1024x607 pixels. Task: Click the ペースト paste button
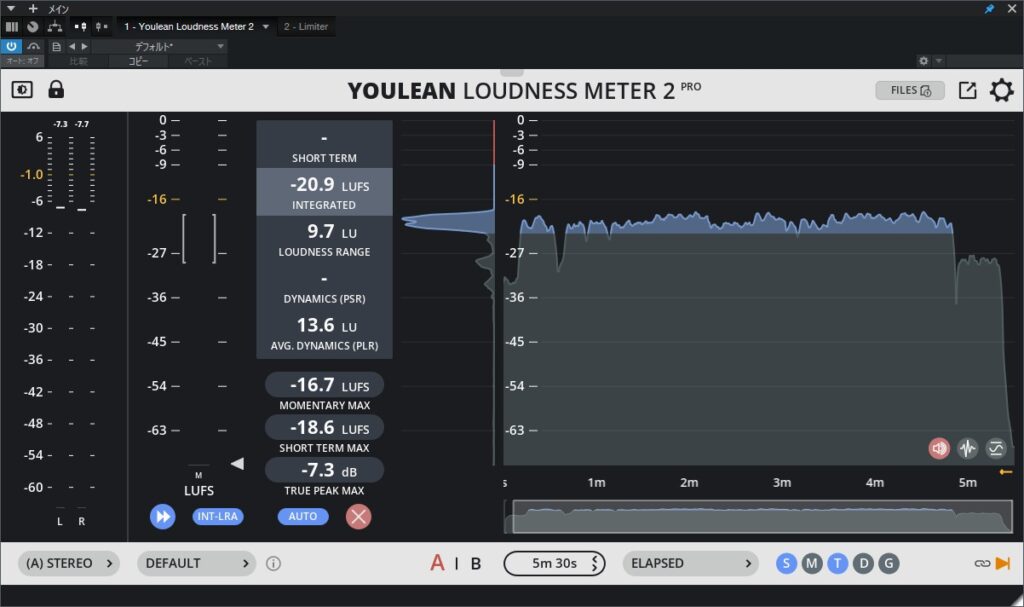coord(198,61)
